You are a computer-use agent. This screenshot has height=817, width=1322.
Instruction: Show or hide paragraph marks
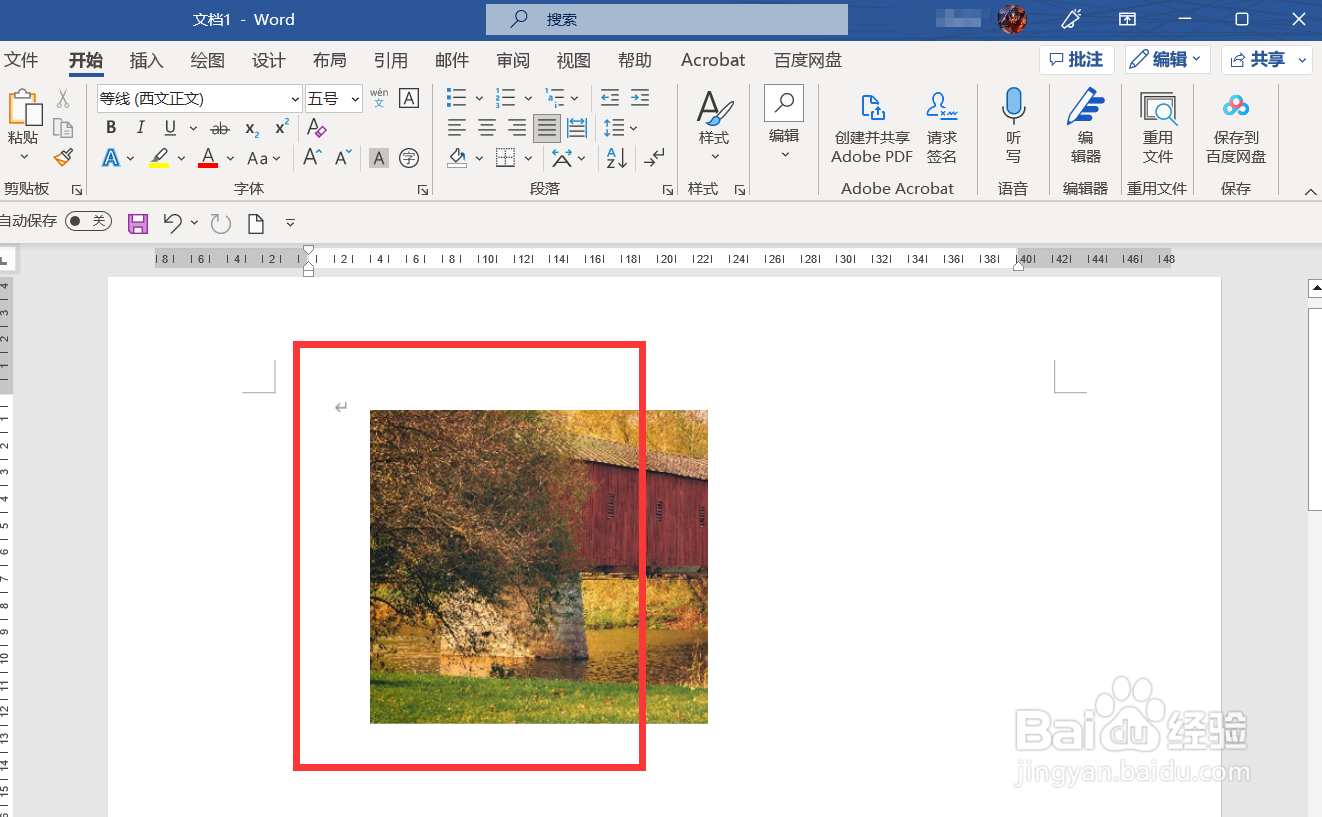coord(655,158)
